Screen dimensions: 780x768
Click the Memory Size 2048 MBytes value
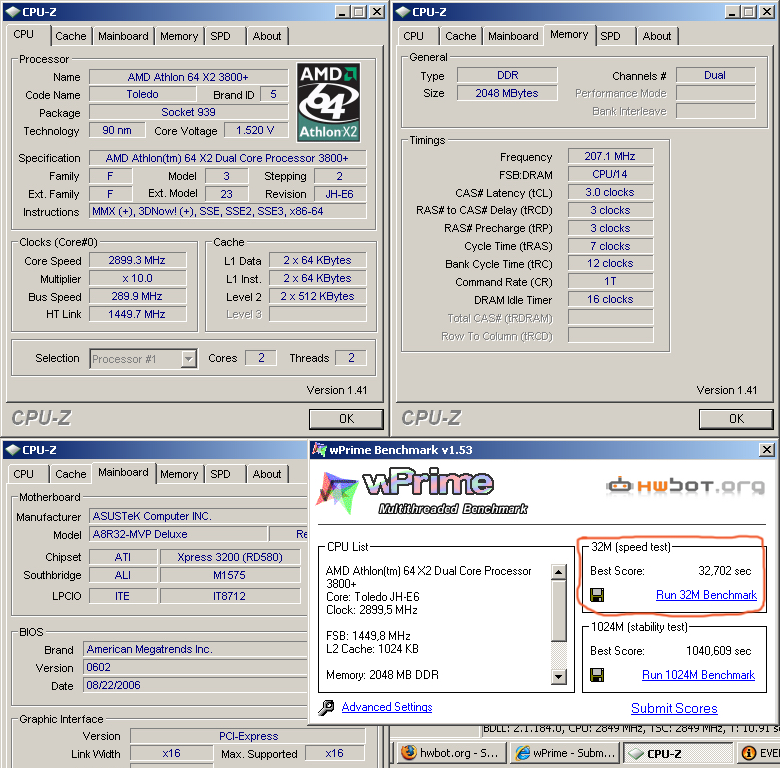(x=507, y=93)
